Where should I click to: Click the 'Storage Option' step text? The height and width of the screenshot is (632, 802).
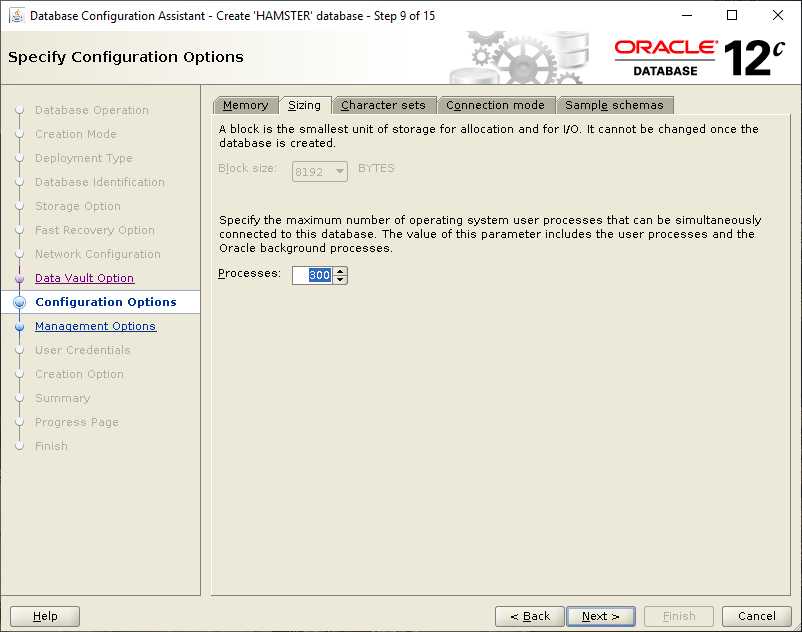78,206
